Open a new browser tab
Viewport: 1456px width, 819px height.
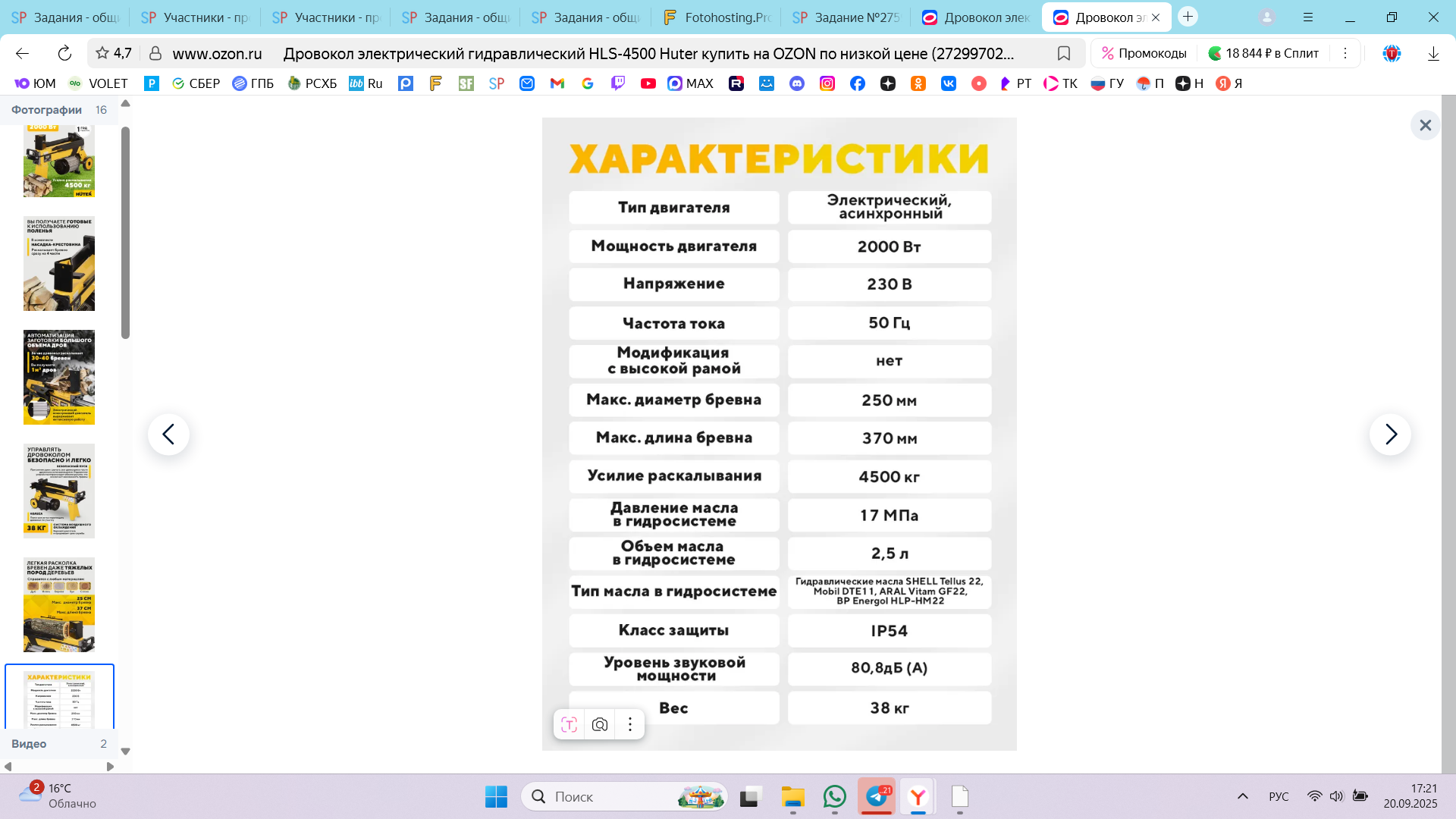[x=1188, y=17]
